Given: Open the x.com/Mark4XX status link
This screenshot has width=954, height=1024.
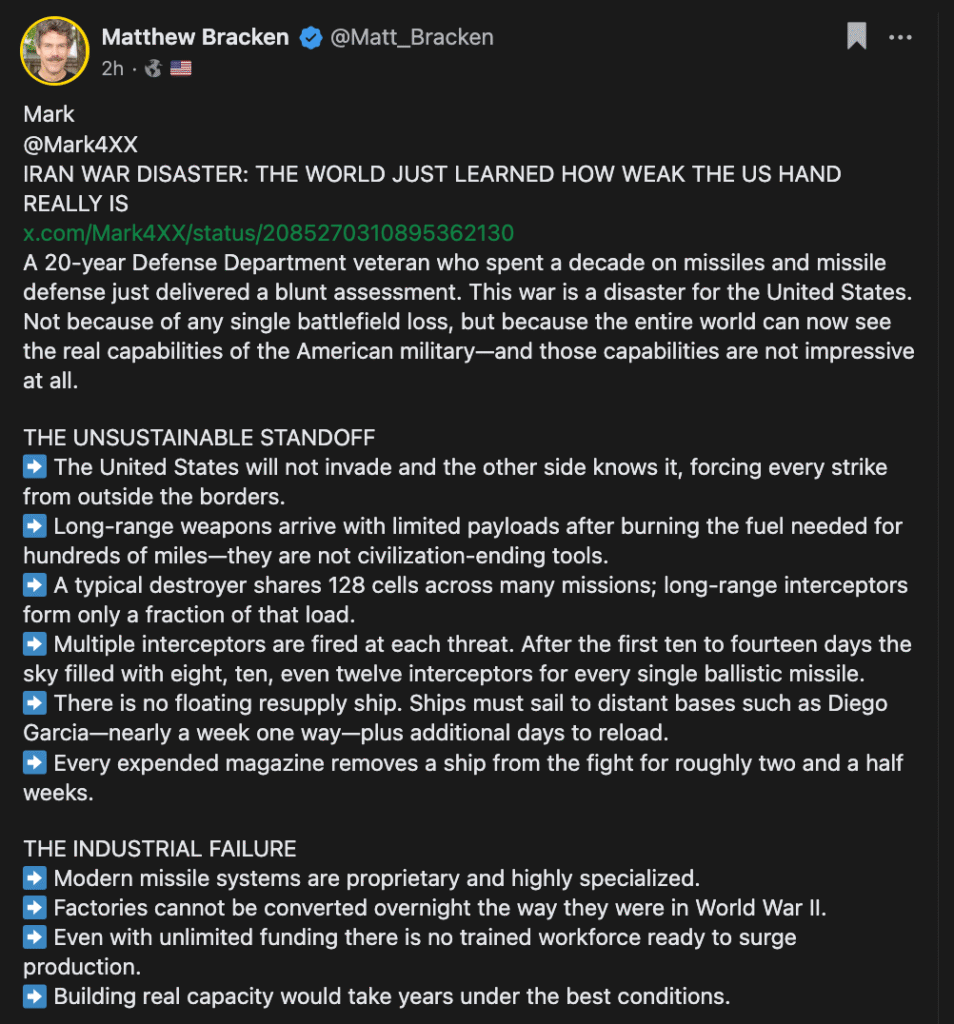Looking at the screenshot, I should pyautogui.click(x=268, y=233).
